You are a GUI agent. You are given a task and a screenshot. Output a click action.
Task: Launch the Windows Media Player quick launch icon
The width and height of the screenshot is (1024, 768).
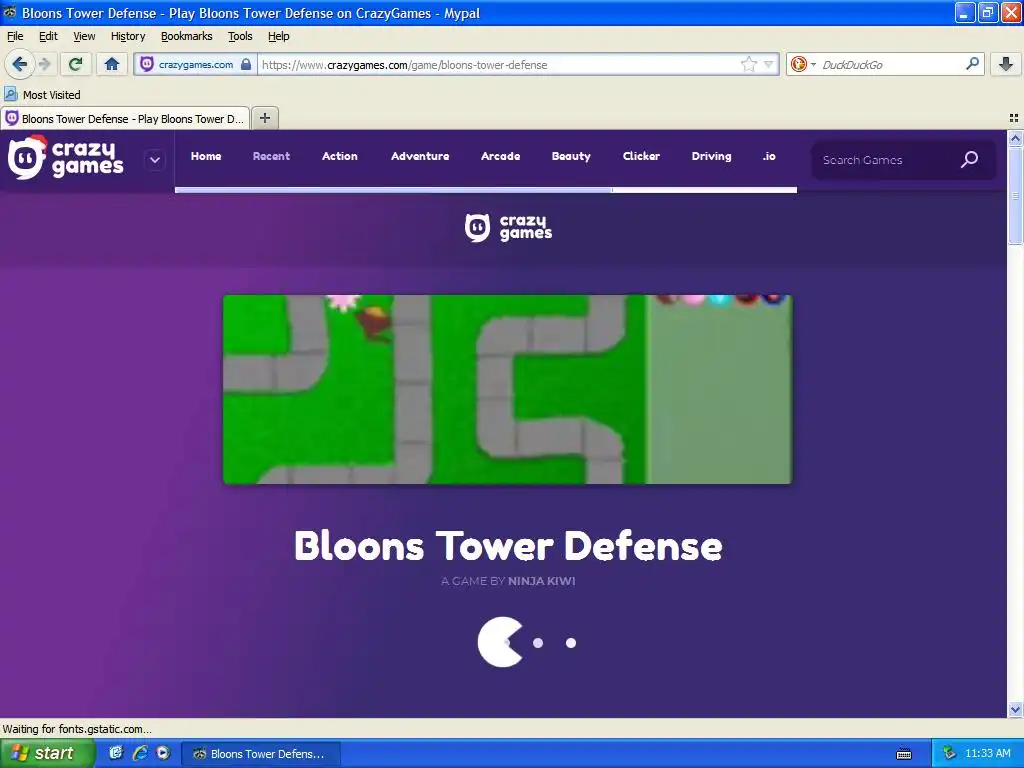163,753
